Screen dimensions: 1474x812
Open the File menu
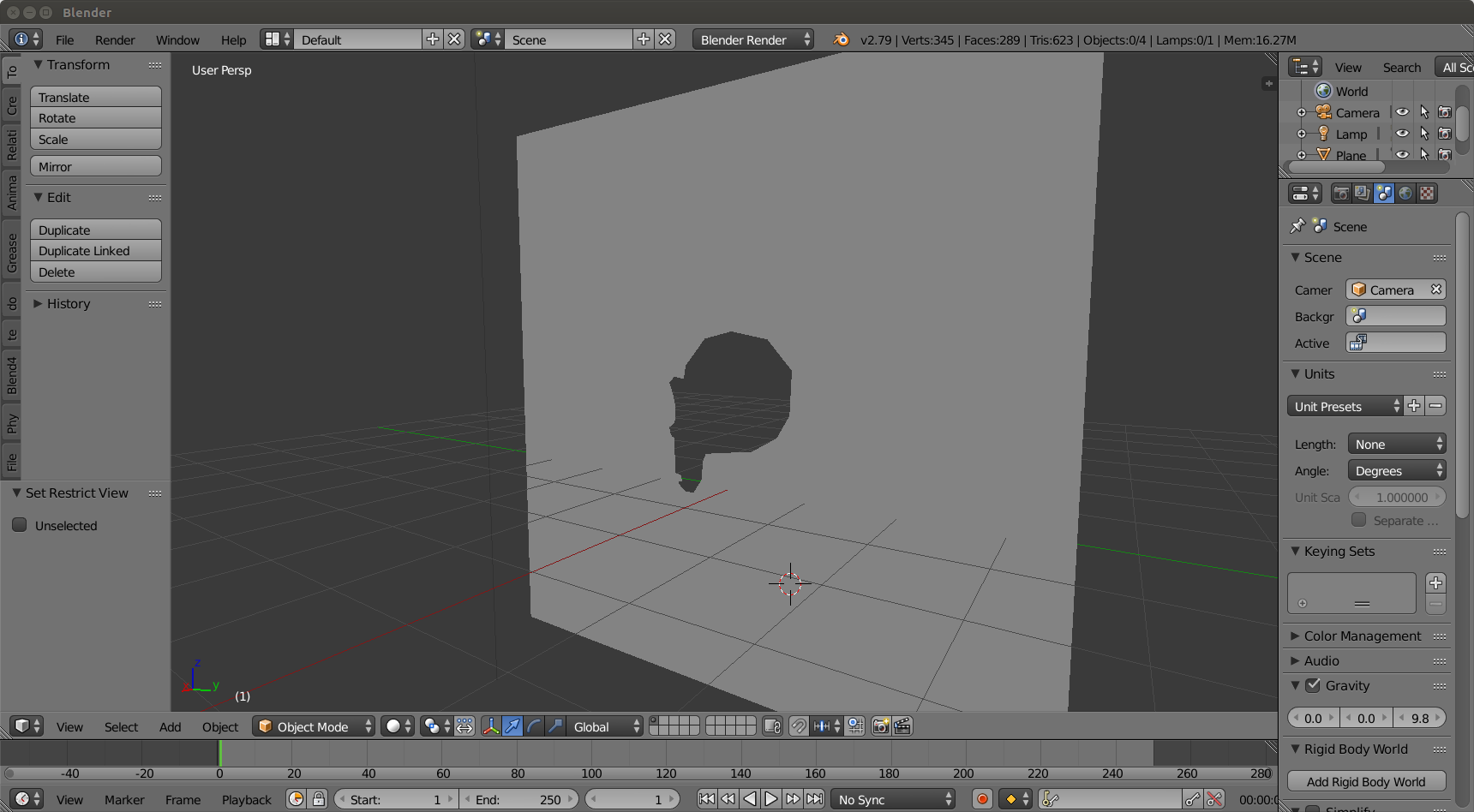pos(65,39)
